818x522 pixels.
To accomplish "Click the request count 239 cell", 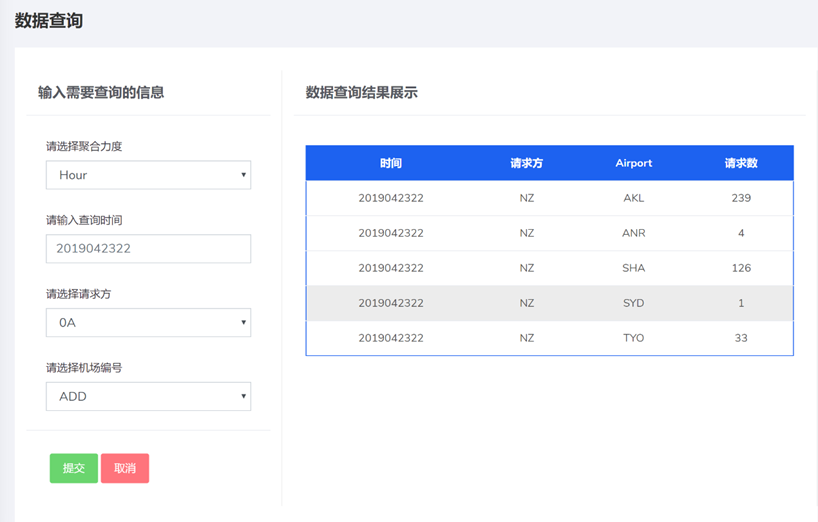I will [741, 198].
